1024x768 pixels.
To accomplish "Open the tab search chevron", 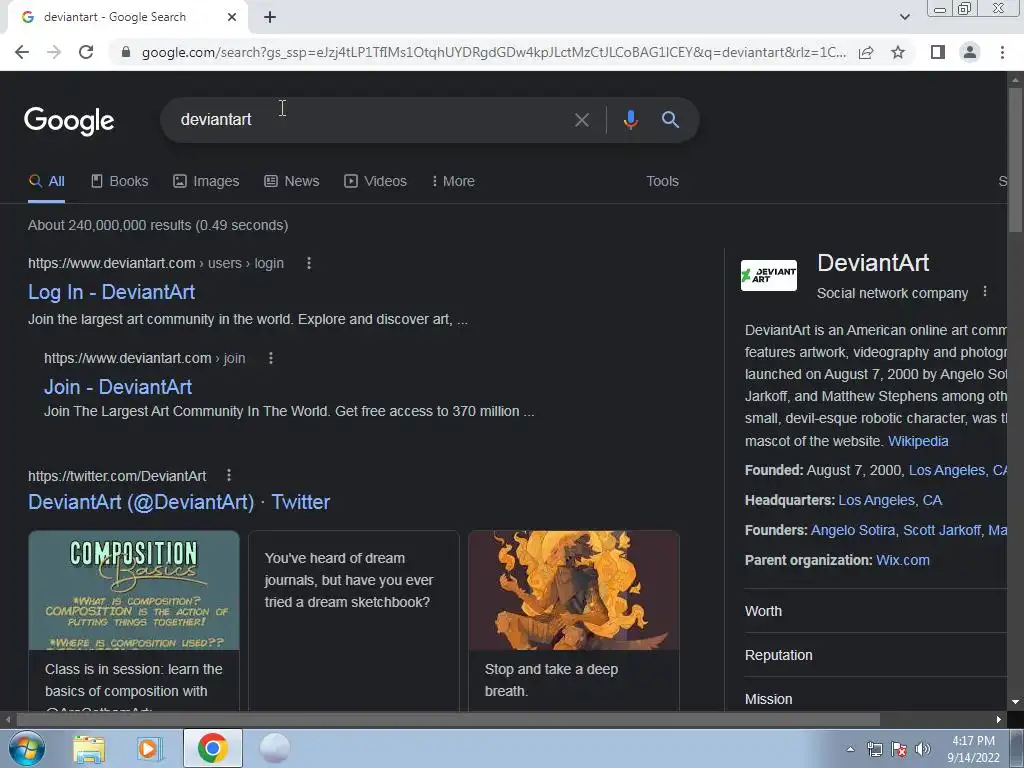I will coord(904,17).
